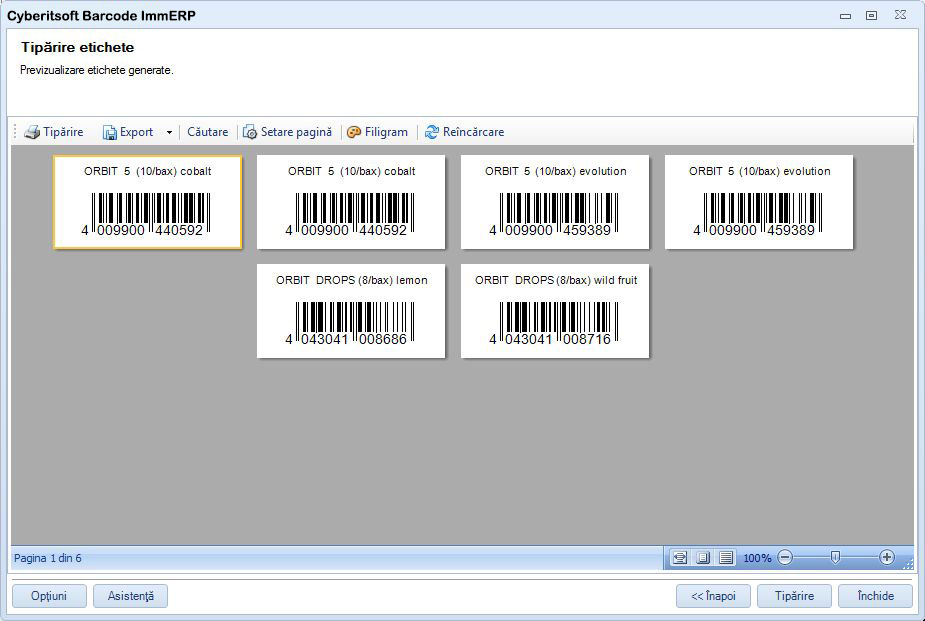Click the Reîncărcare reload button
The height and width of the screenshot is (621, 925).
pyautogui.click(x=464, y=132)
